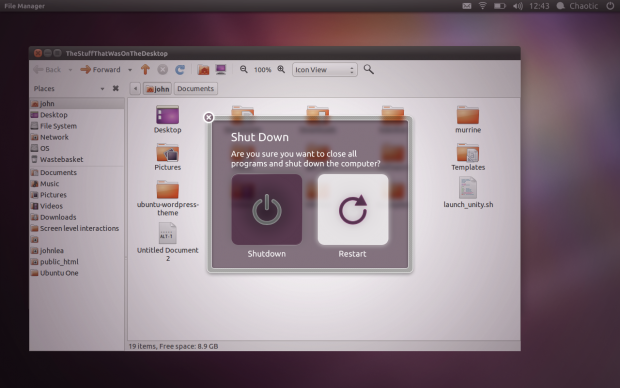Viewport: 620px width, 388px height.
Task: Go Back in the file manager toolbar
Action: 47,70
